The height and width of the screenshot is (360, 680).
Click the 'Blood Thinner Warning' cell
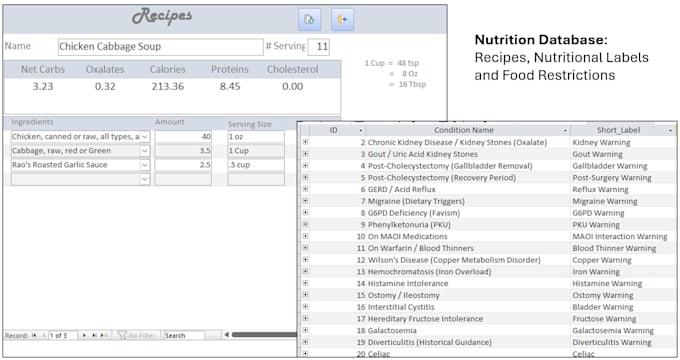(x=623, y=248)
